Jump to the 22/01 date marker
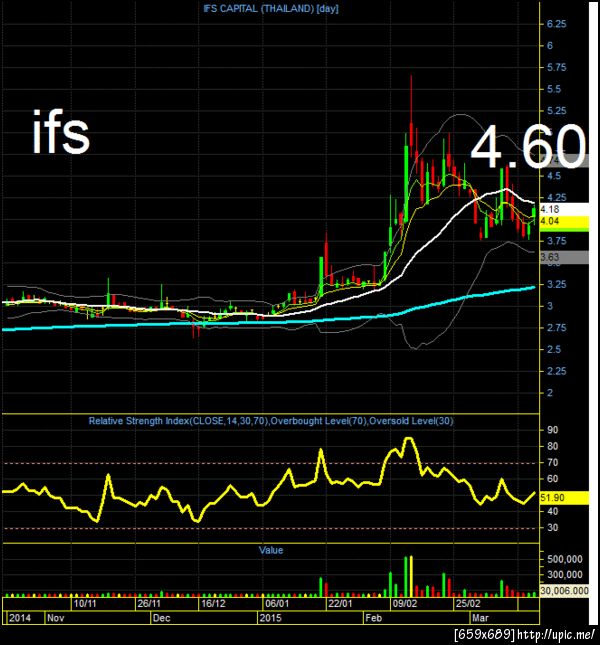The height and width of the screenshot is (645, 600). (x=341, y=604)
